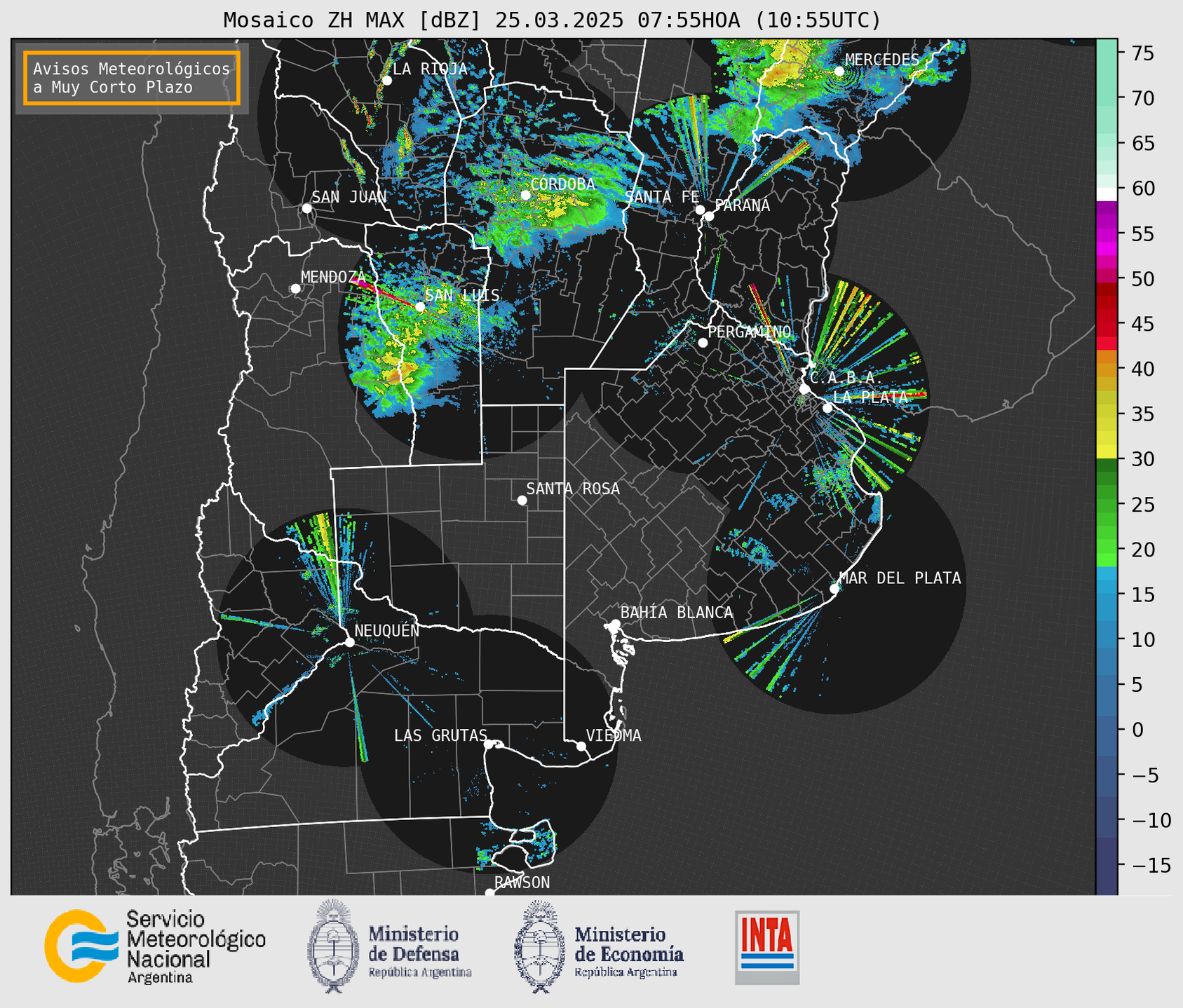
Task: Click the INTA logo
Action: point(767,947)
